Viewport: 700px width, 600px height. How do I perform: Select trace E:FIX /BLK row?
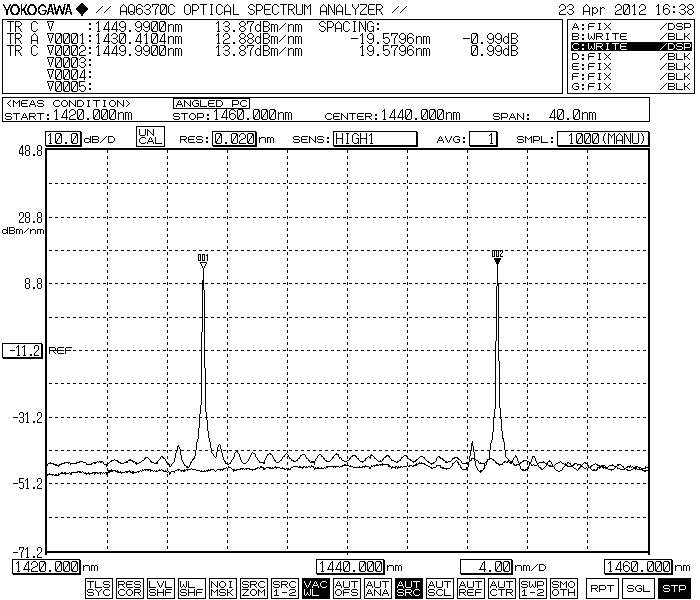(631, 67)
